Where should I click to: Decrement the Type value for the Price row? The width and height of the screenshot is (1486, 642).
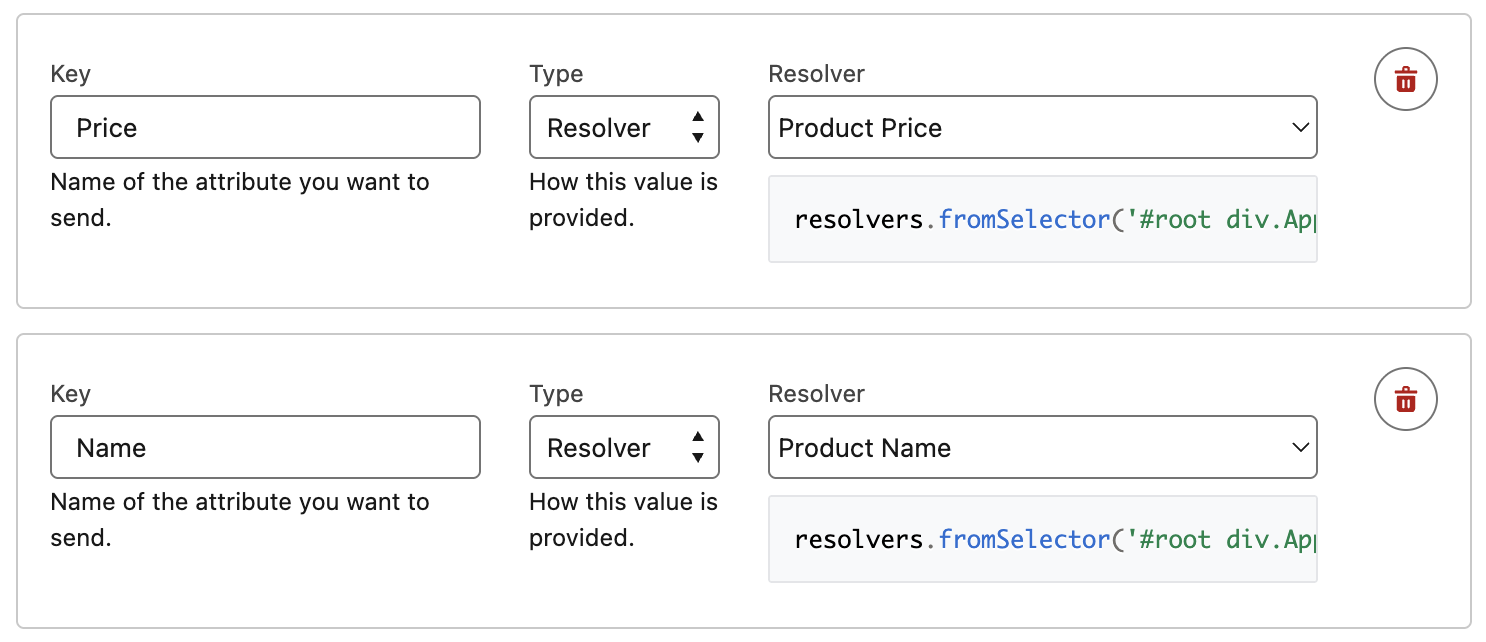[x=697, y=136]
